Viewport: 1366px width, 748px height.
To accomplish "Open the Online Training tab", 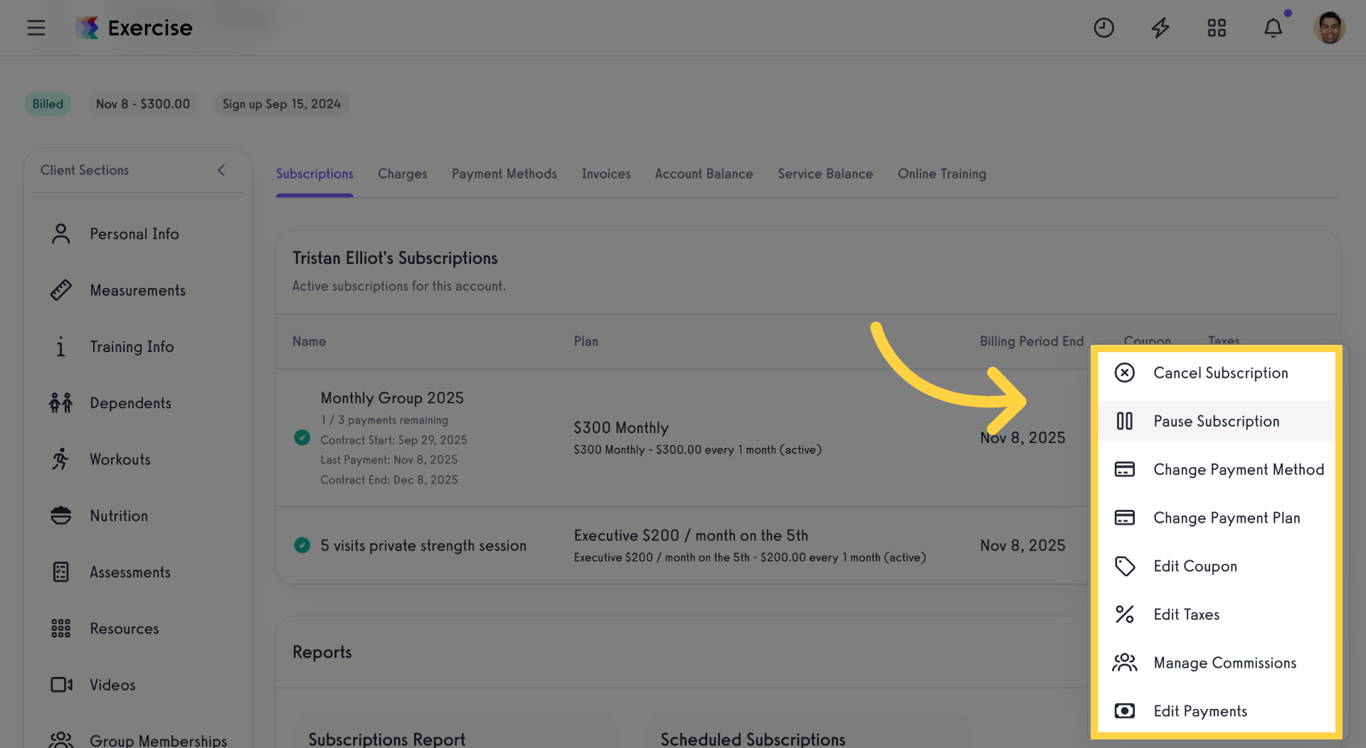I will tap(942, 174).
